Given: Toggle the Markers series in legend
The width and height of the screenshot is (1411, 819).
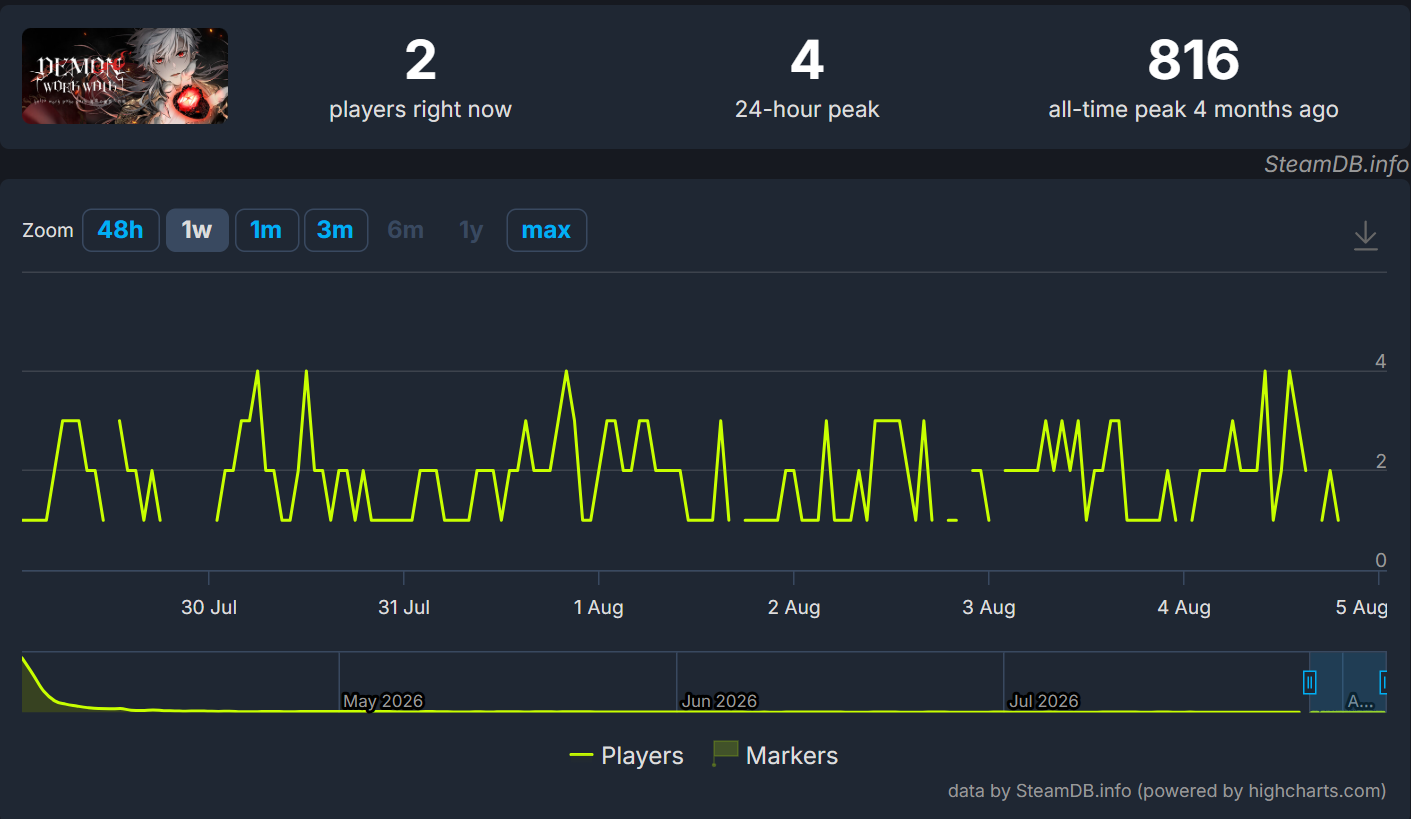Looking at the screenshot, I should [775, 755].
